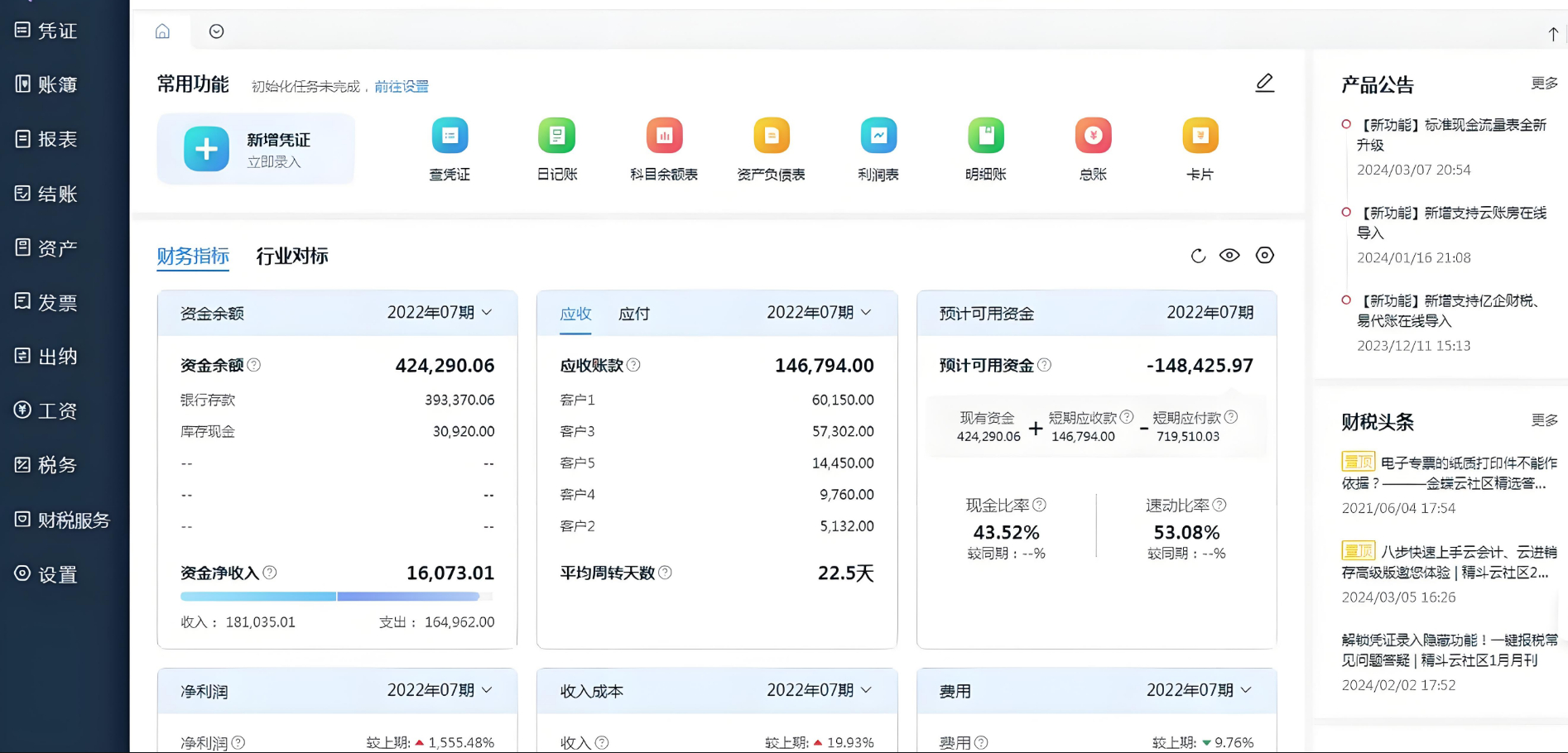Click the edit pencil for 常用功能
The image size is (1568, 753).
tap(1265, 83)
